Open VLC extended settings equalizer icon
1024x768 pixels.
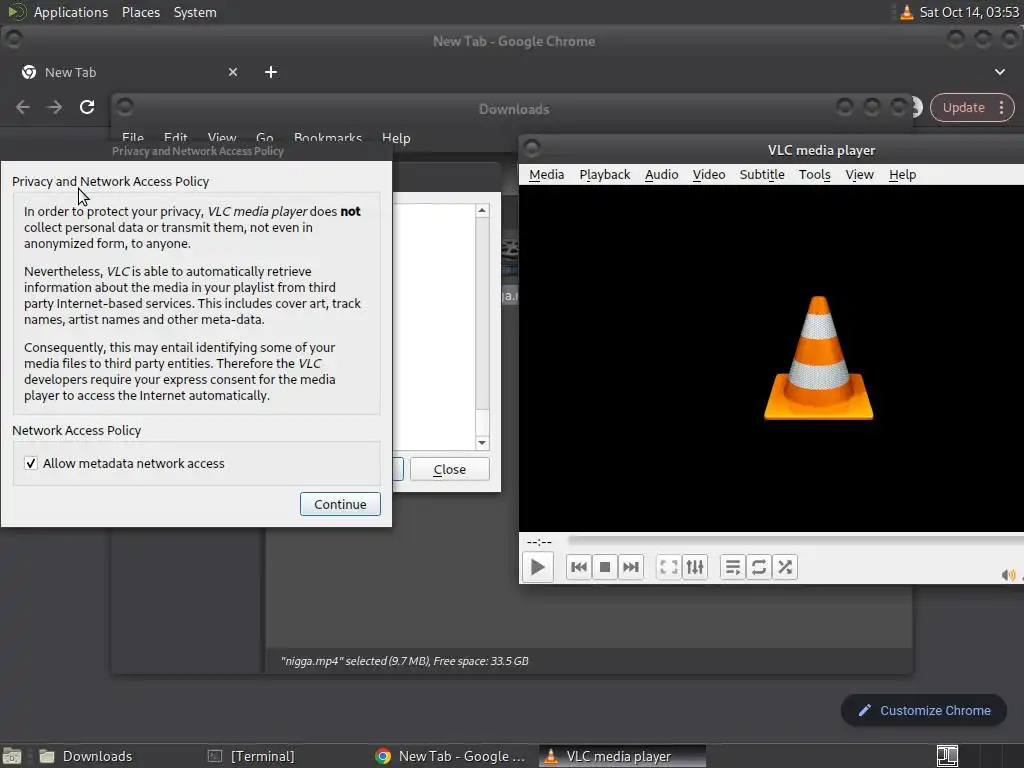point(695,567)
